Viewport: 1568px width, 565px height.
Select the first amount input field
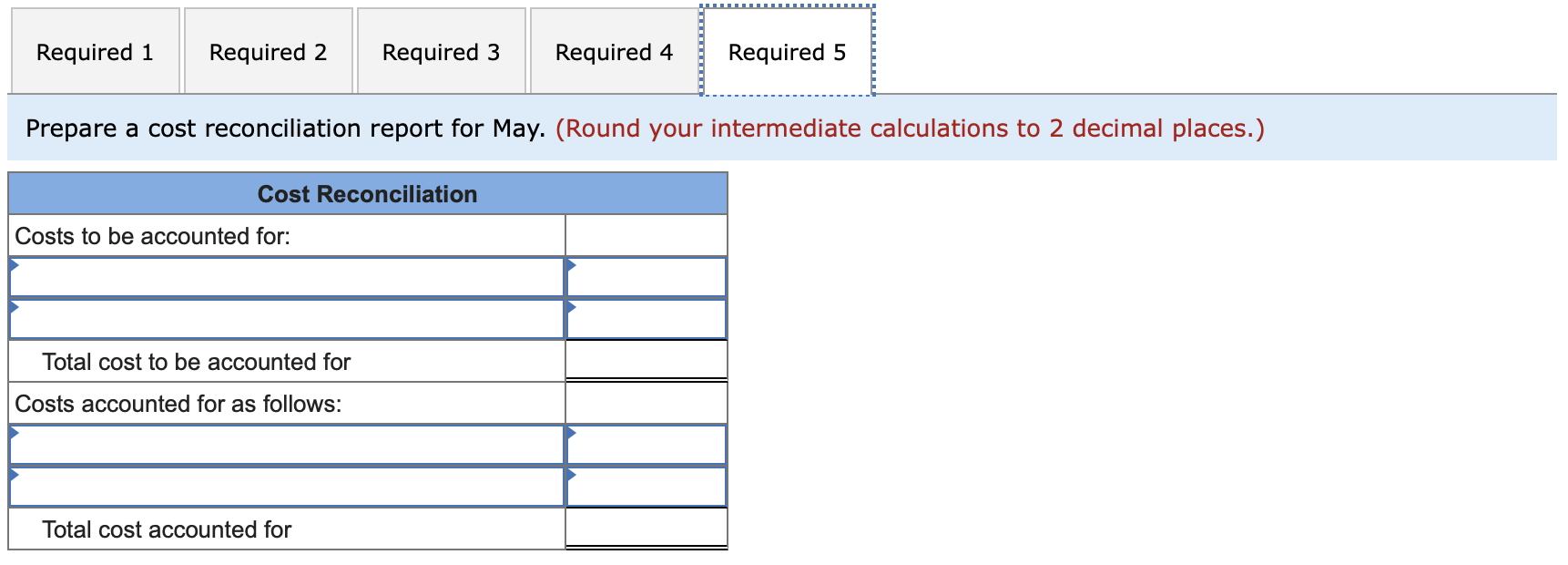coord(647,278)
